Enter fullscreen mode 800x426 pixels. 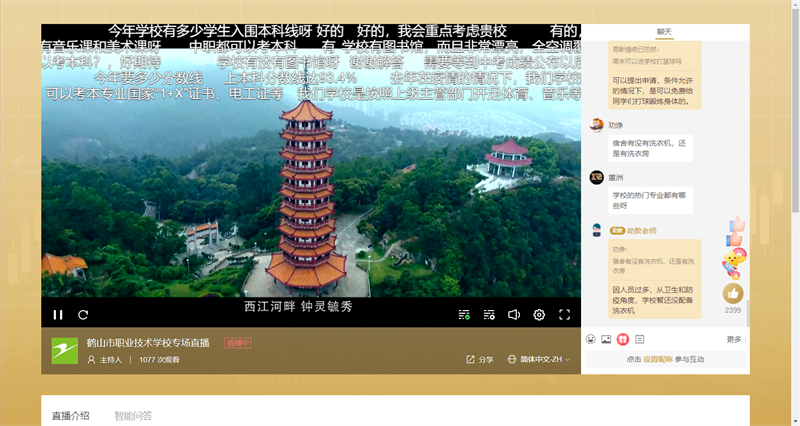564,315
